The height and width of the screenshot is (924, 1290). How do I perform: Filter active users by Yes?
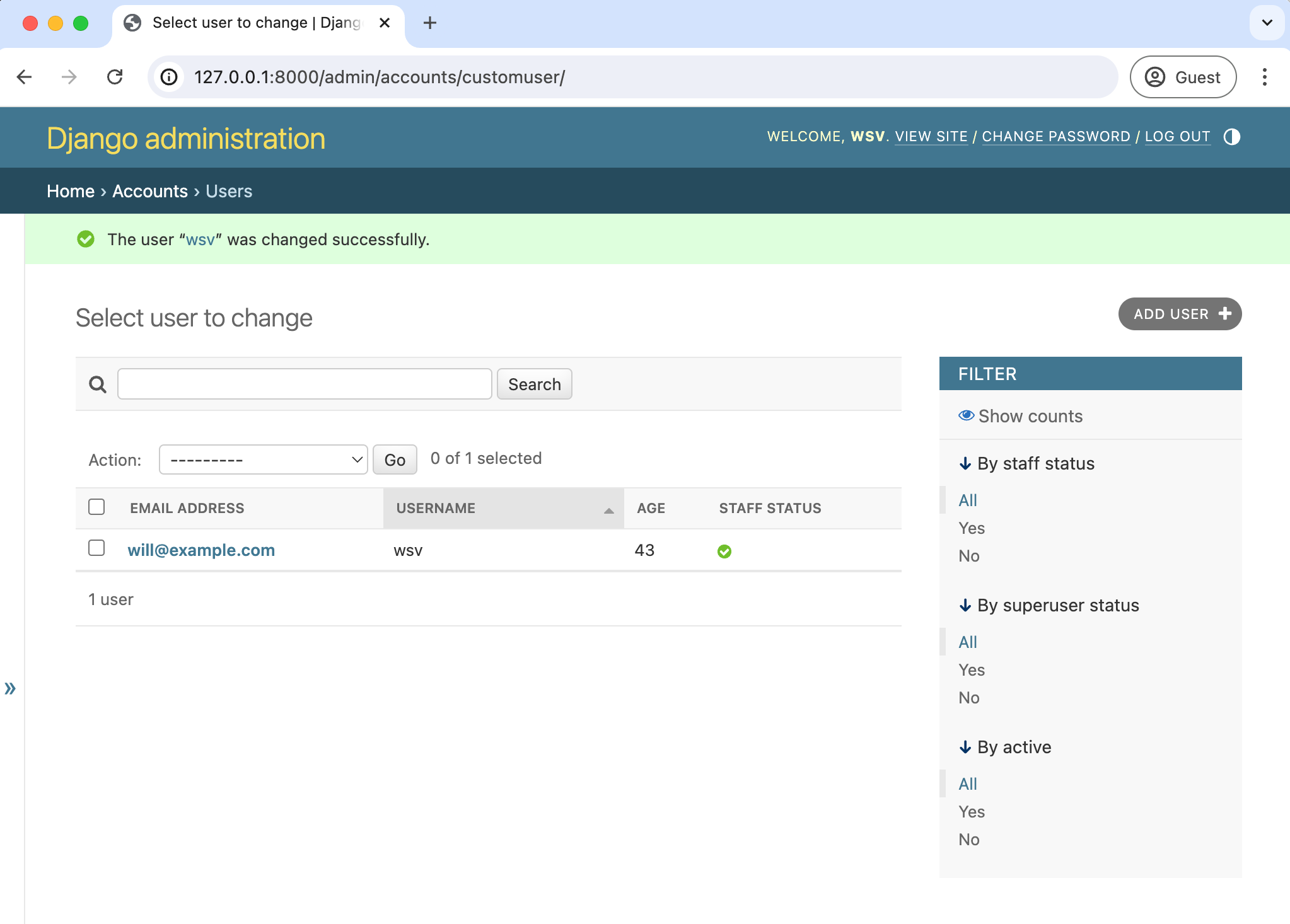972,812
